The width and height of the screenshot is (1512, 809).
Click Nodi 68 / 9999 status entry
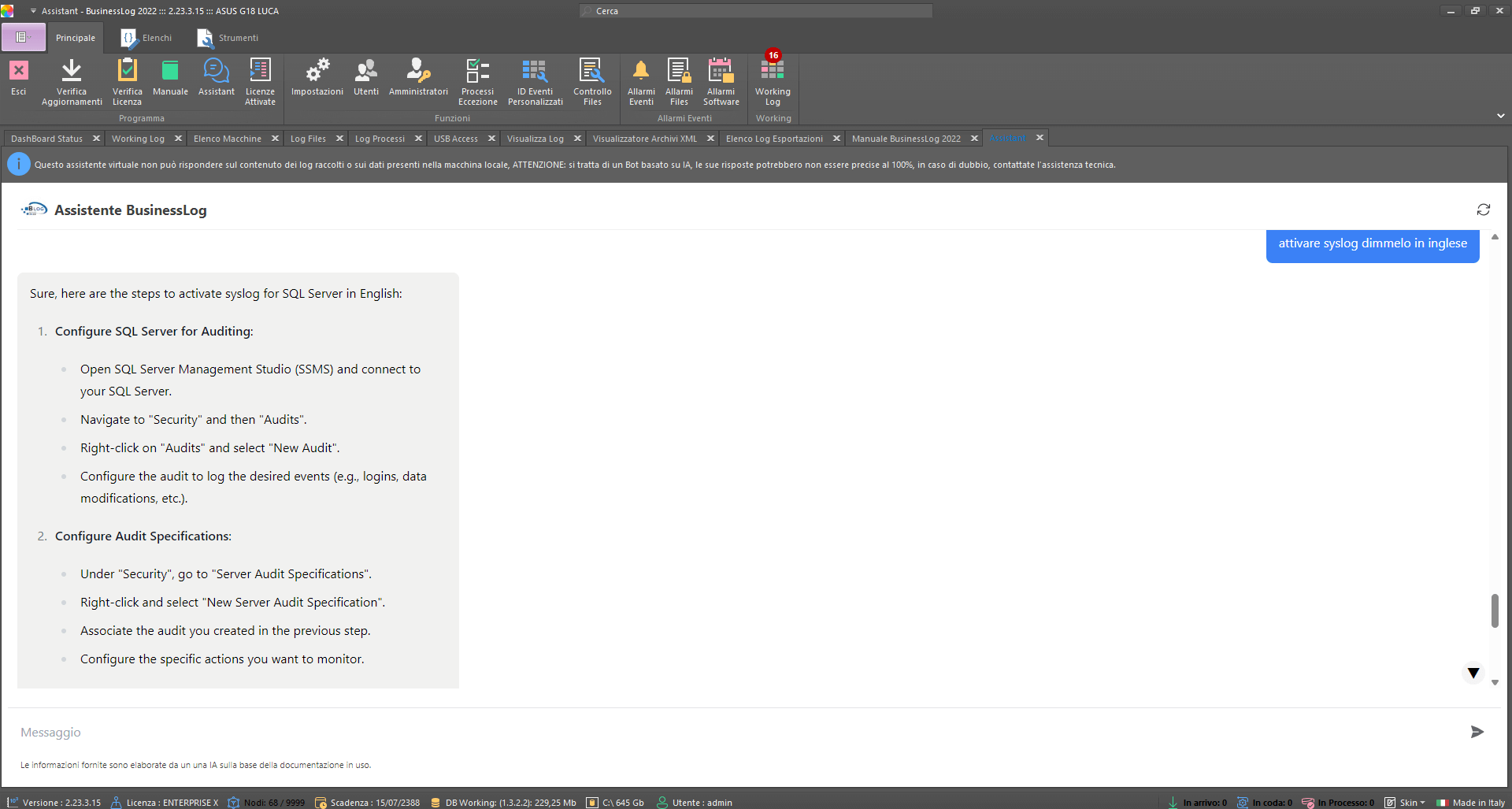coord(266,802)
